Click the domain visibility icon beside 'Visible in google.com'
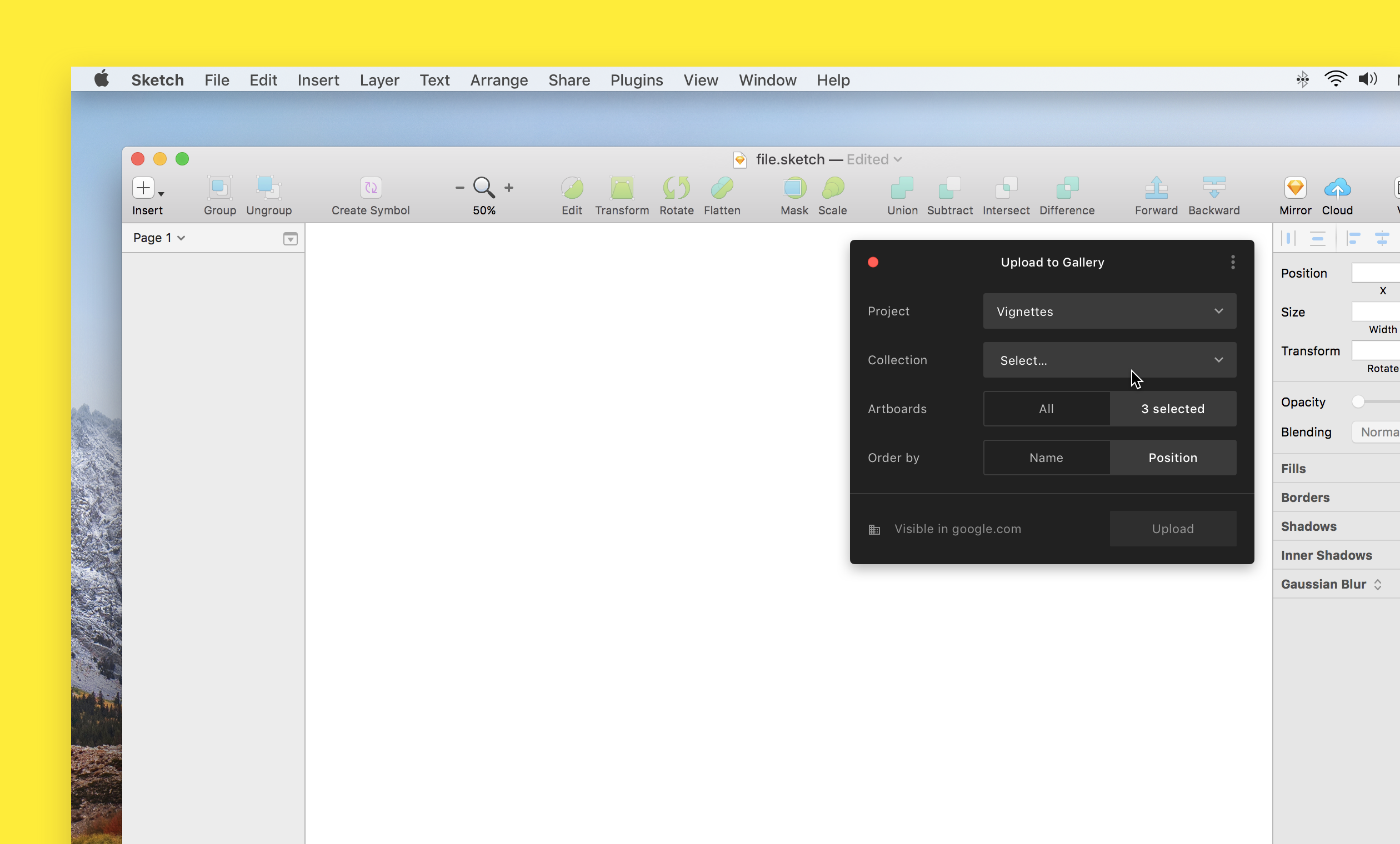Viewport: 1400px width, 844px height. [x=874, y=529]
